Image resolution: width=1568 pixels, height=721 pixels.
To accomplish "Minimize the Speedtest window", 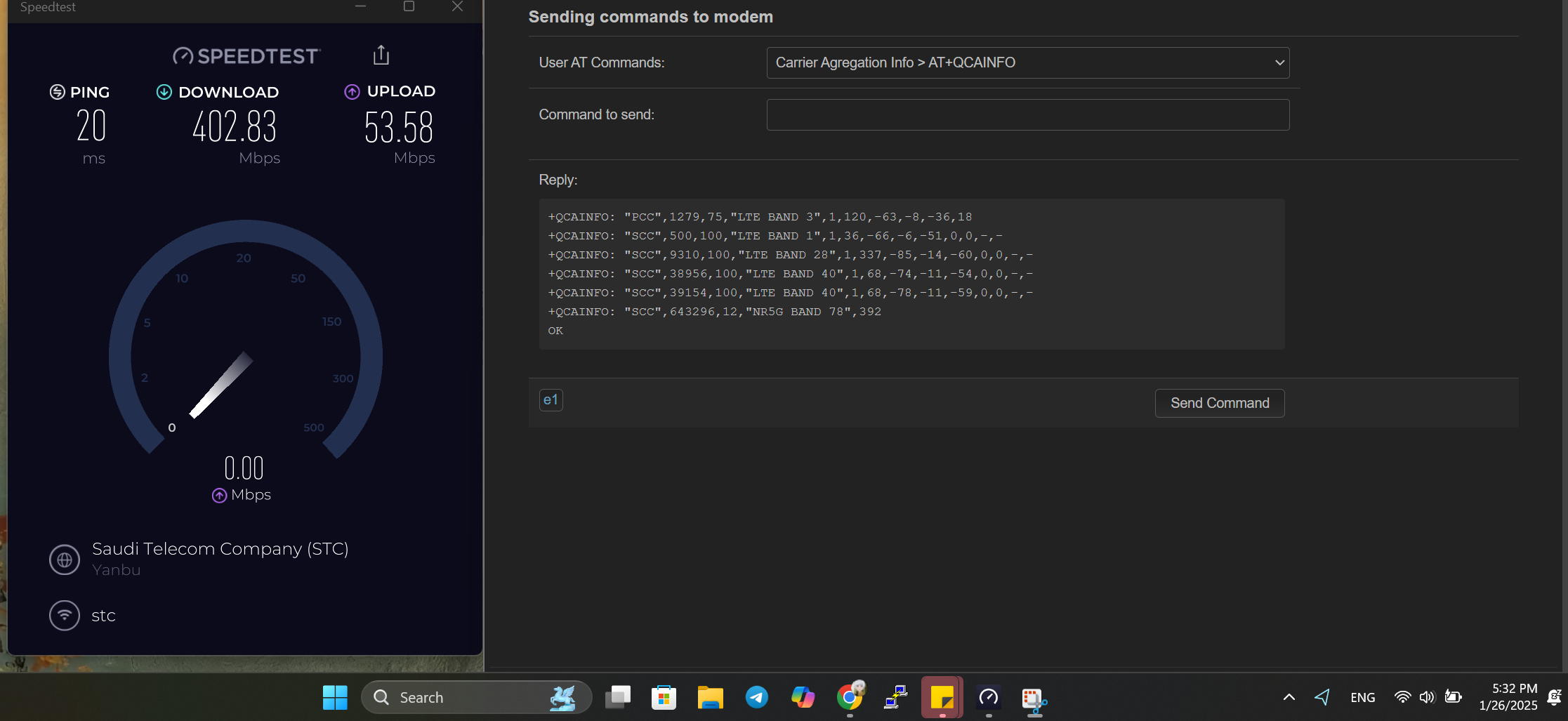I will pyautogui.click(x=360, y=7).
